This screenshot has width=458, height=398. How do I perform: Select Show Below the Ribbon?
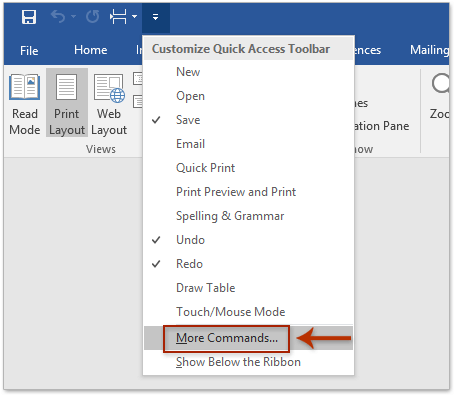click(x=248, y=362)
